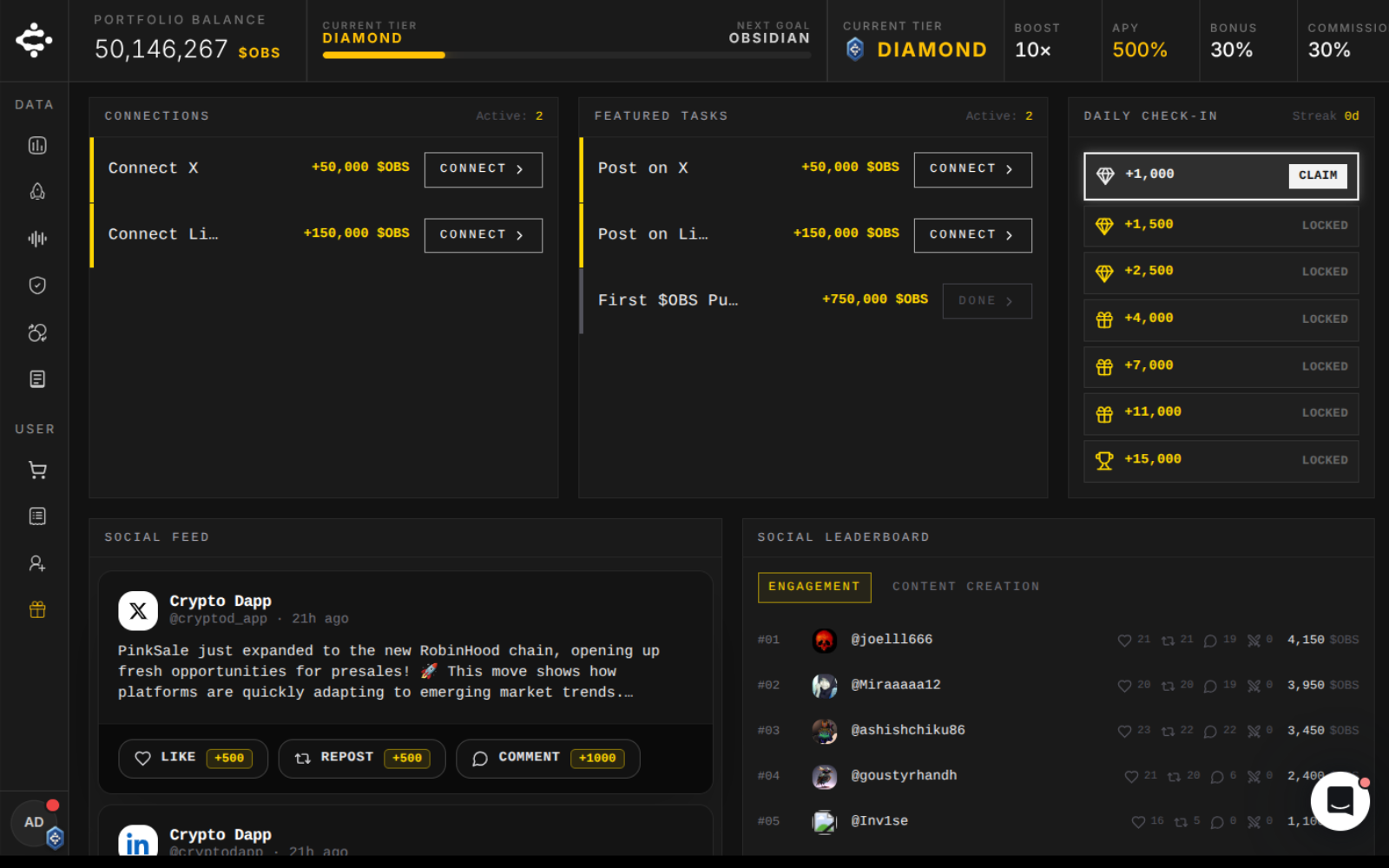
Task: Click the repost icon in @Miraaaaa12 row
Action: click(1168, 686)
